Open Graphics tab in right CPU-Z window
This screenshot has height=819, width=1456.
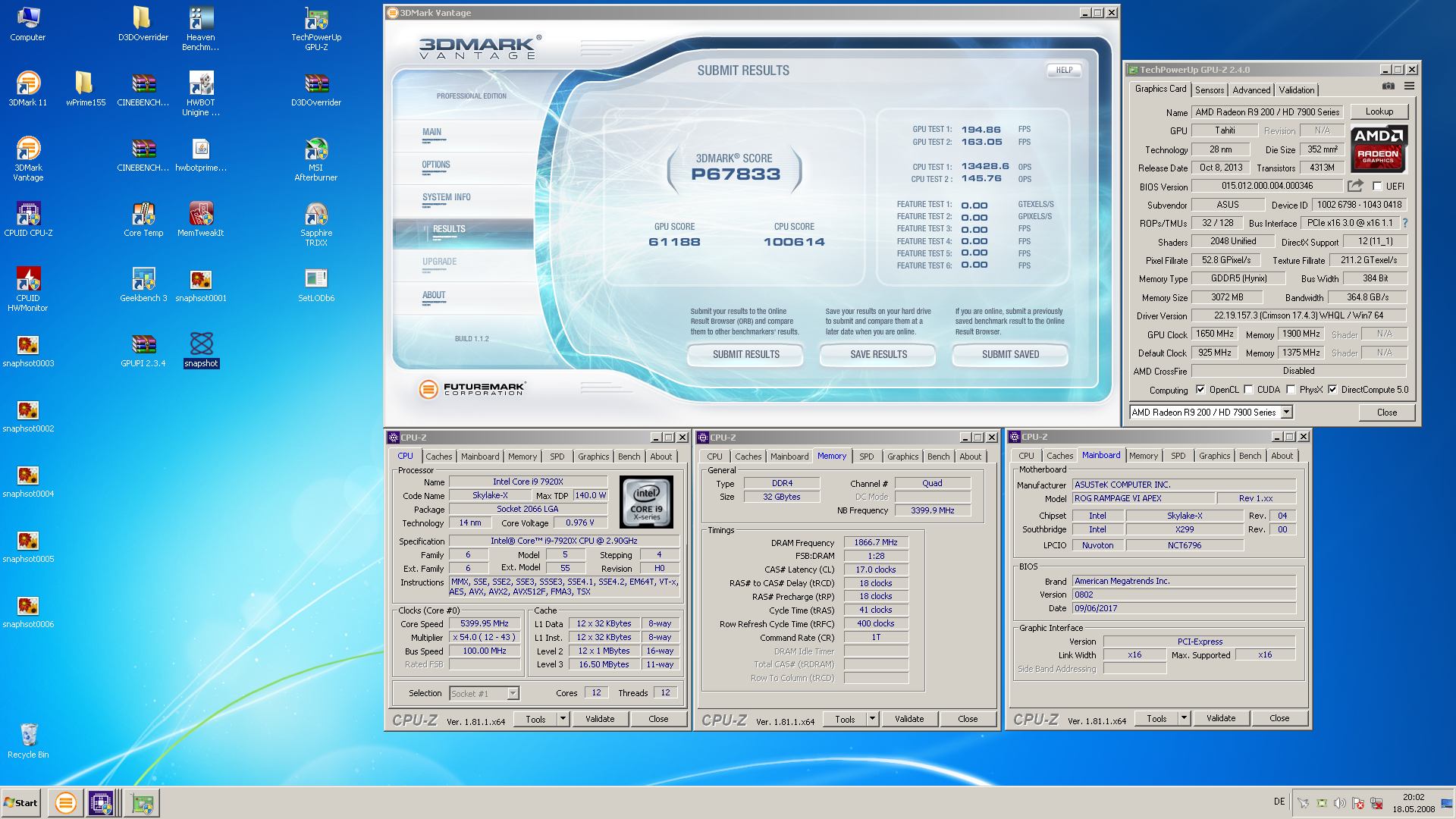coord(1214,456)
